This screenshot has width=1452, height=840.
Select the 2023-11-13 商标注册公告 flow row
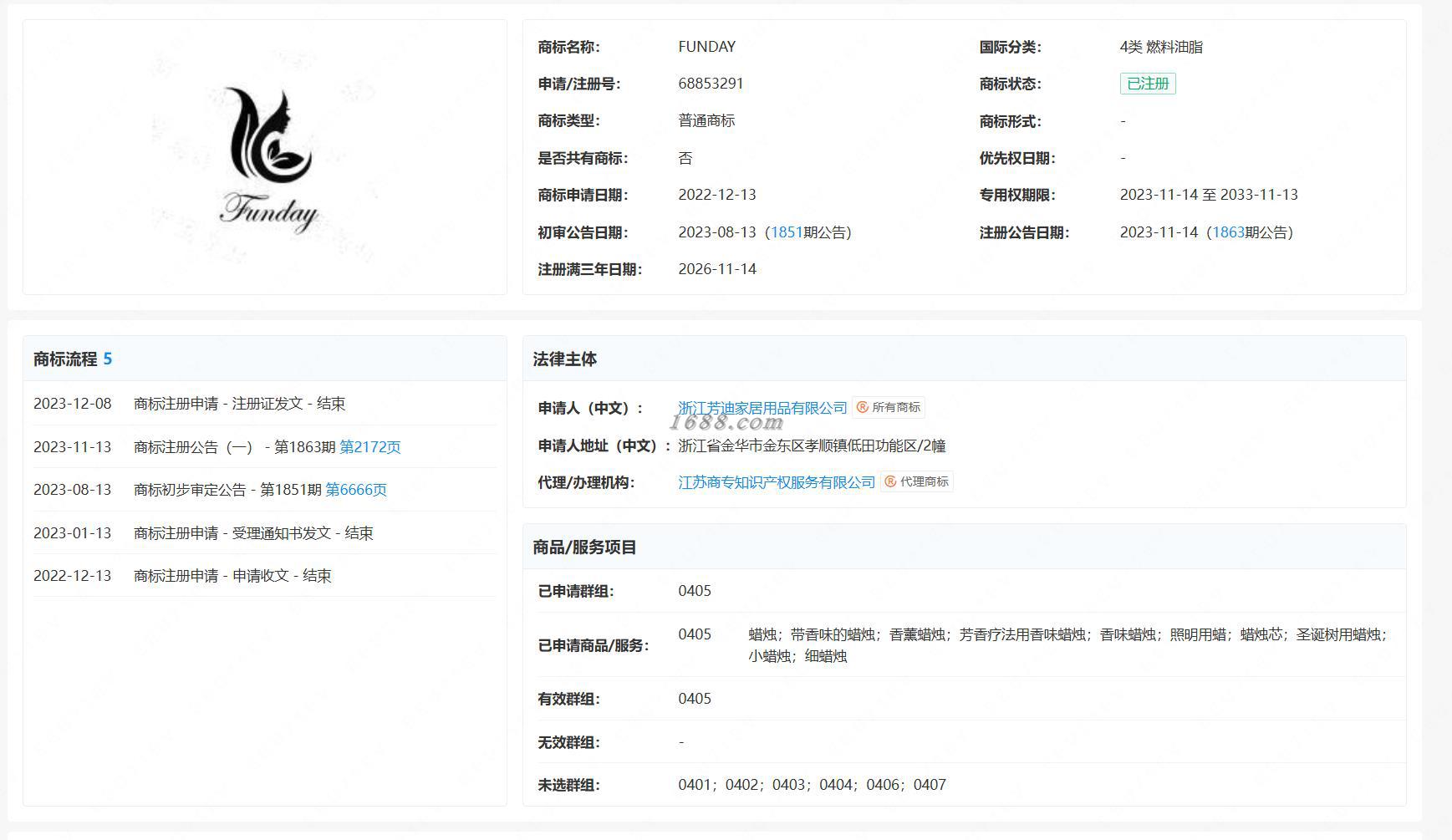pos(265,447)
